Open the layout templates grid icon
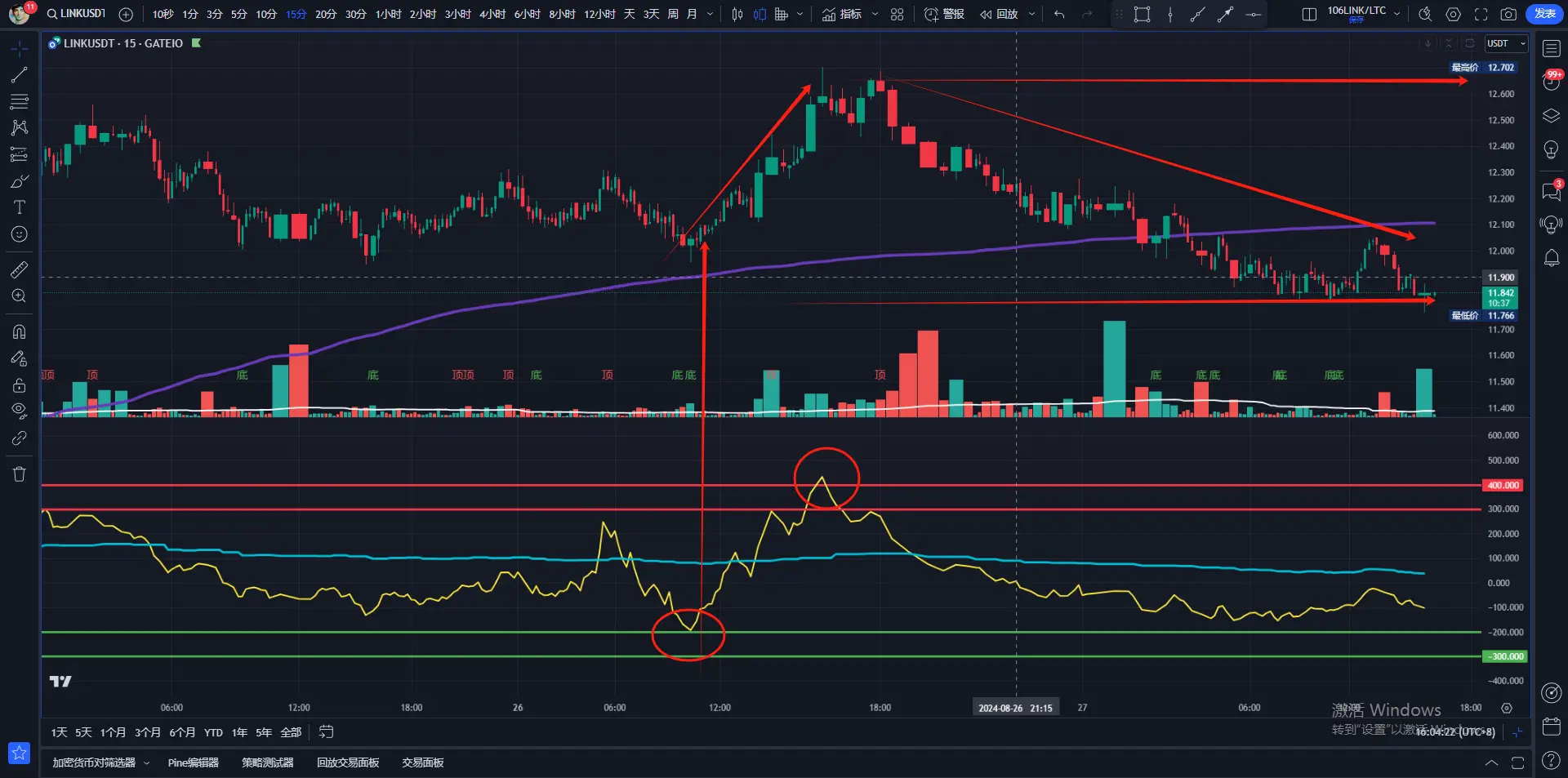The width and height of the screenshot is (1568, 778). [897, 14]
